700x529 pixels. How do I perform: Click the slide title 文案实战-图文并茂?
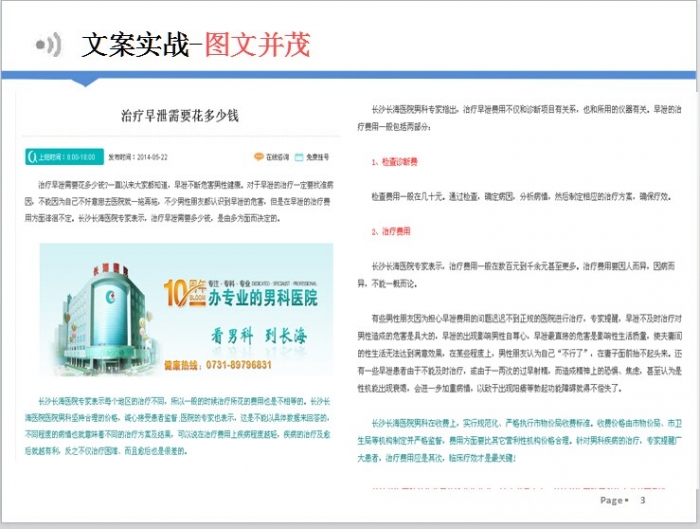[x=196, y=45]
